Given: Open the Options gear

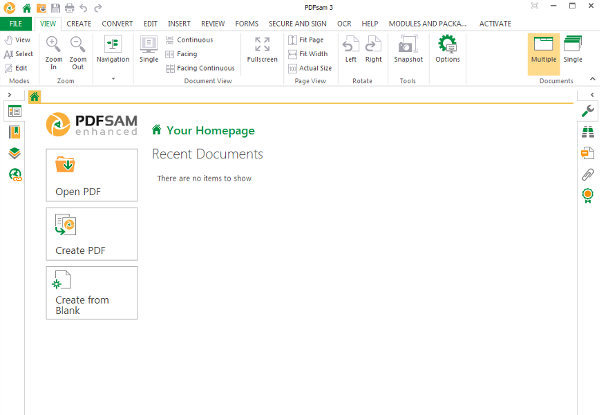Looking at the screenshot, I should point(448,49).
